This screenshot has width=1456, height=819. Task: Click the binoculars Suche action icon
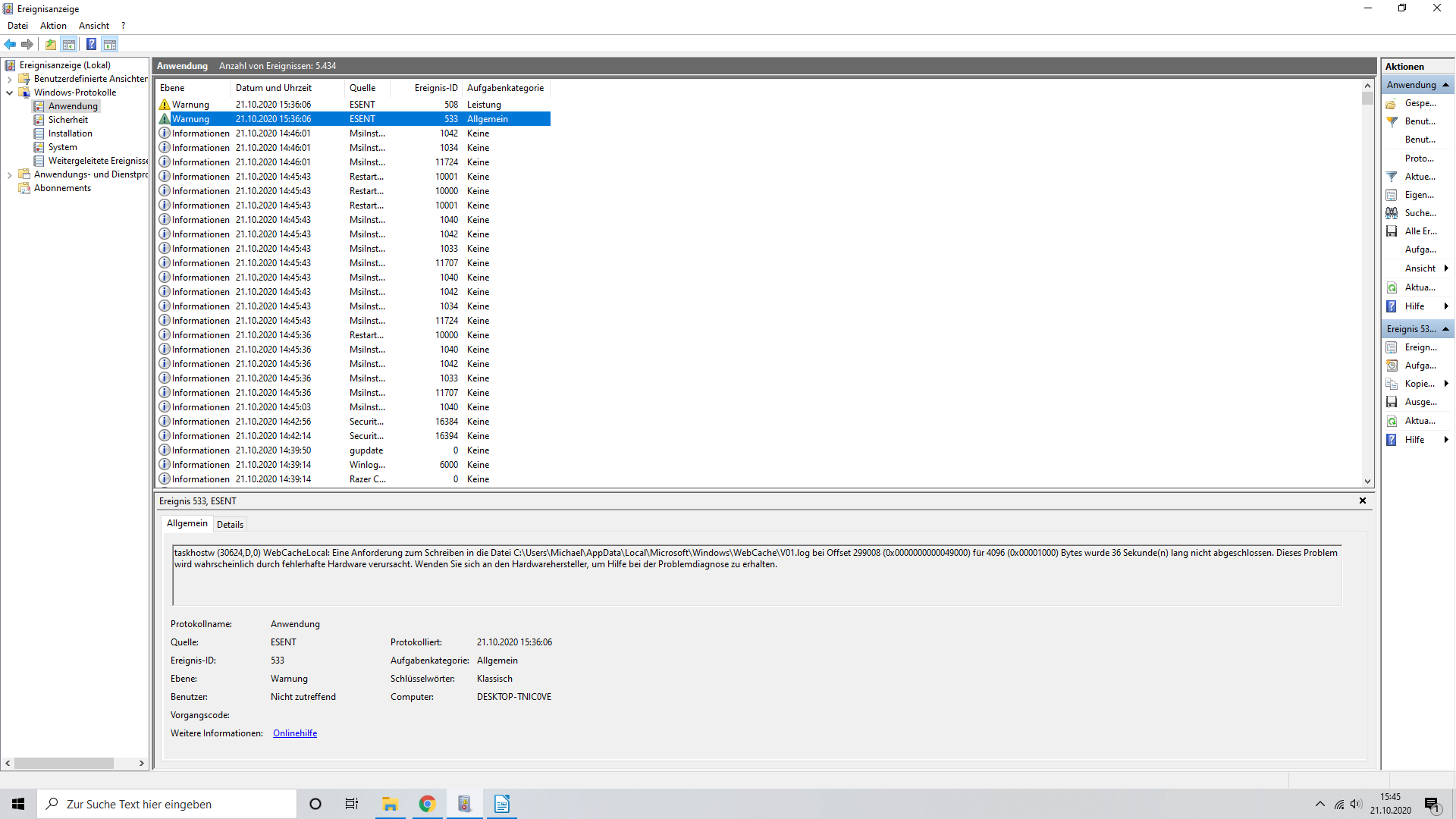(x=1392, y=213)
